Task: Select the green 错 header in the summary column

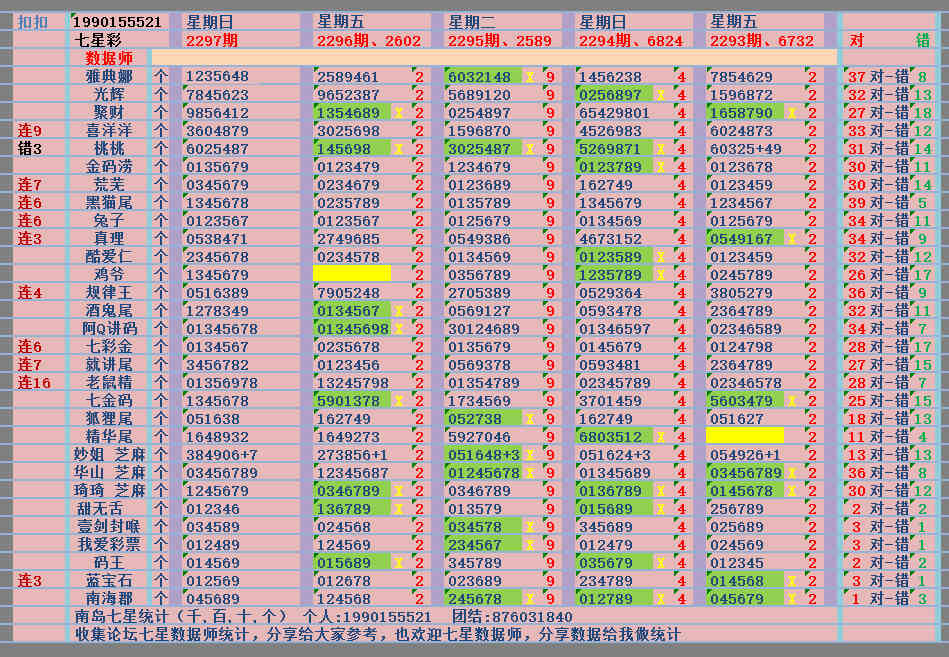Action: pos(922,41)
